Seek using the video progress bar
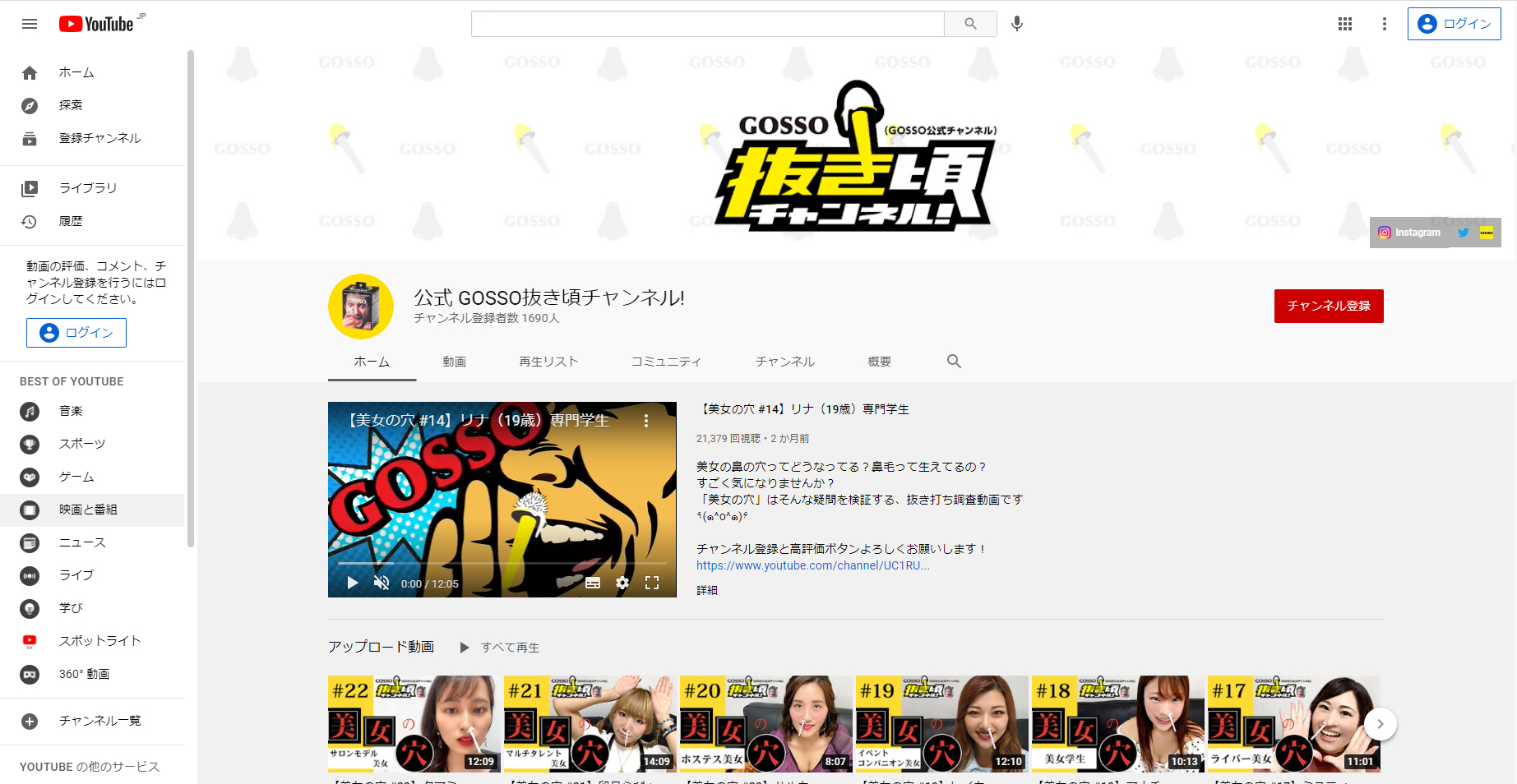 (502, 564)
